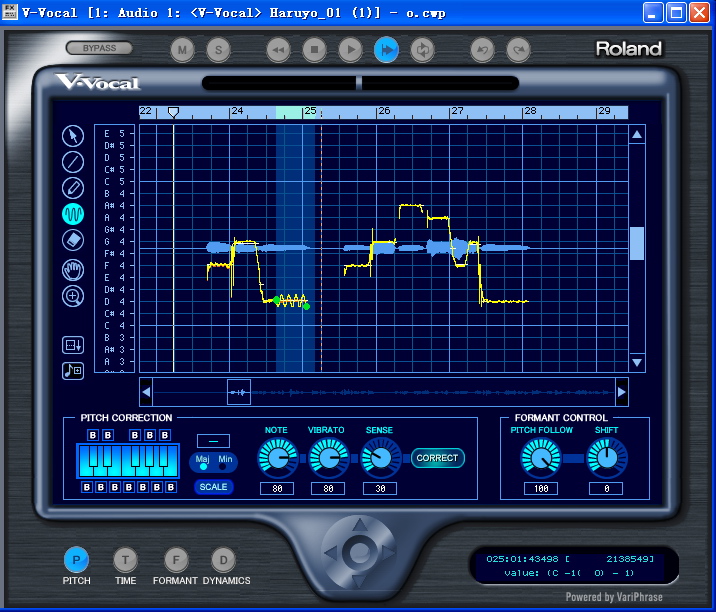Toggle bypass B below the F key
716x612 pixels.
point(129,487)
